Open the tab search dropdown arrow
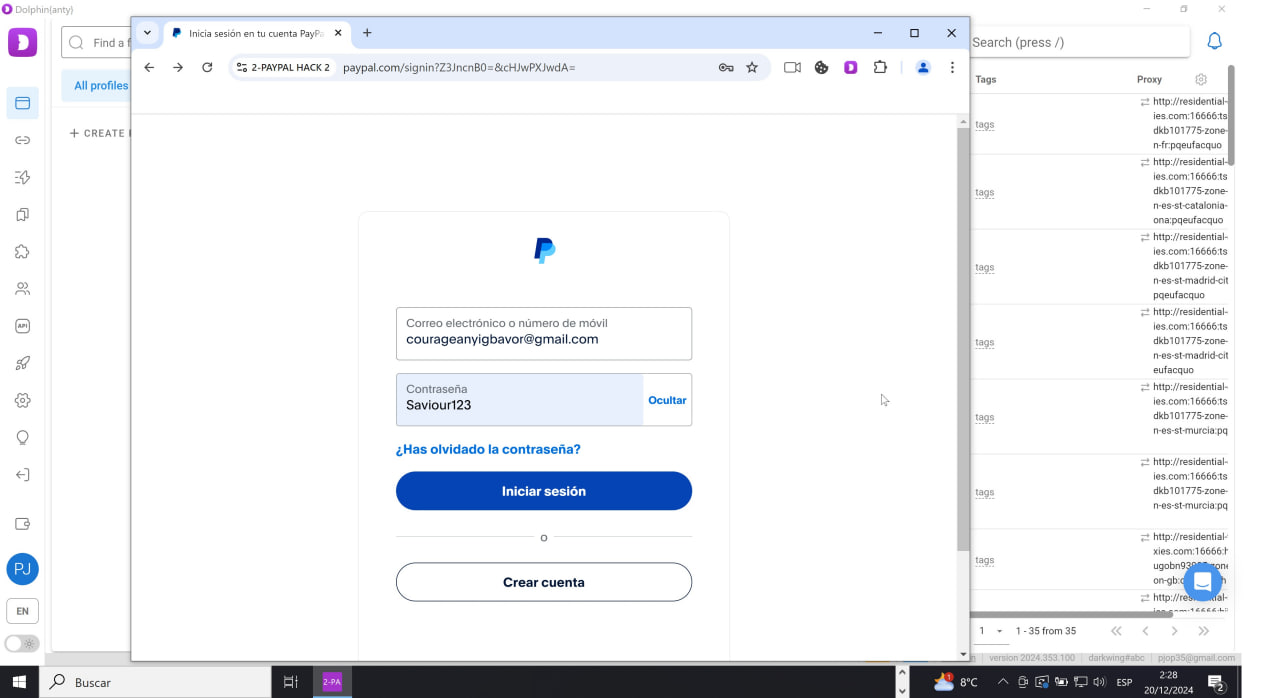Screen dimensions: 1280x698 pos(147,32)
